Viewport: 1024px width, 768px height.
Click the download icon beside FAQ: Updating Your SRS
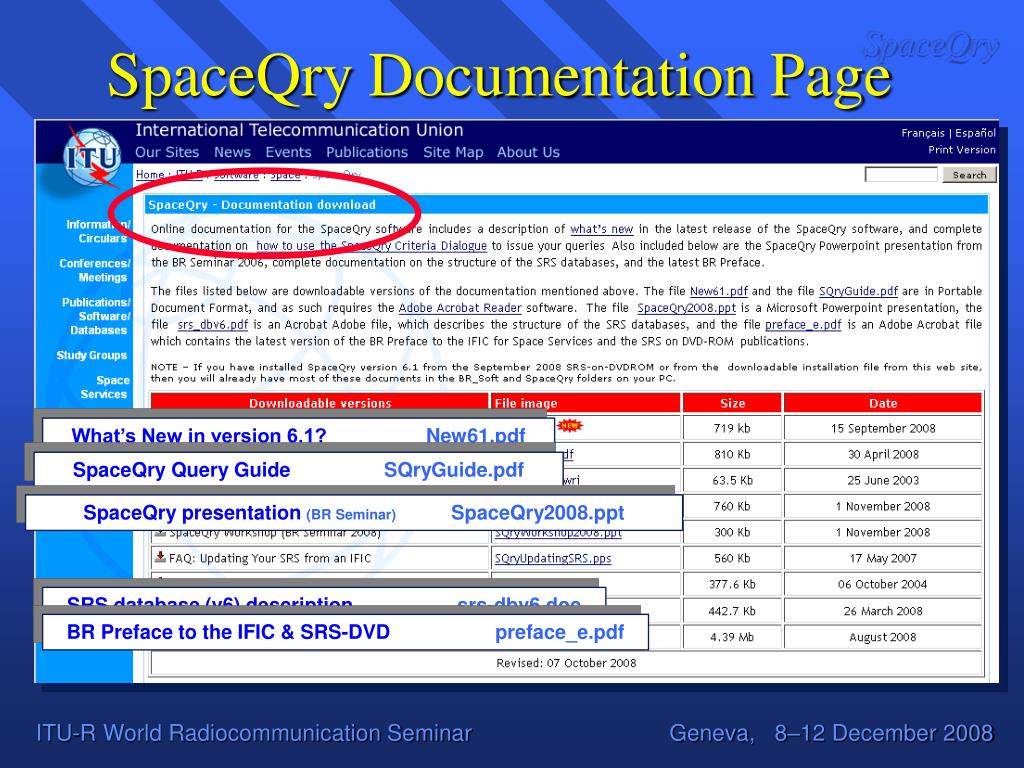[x=160, y=557]
